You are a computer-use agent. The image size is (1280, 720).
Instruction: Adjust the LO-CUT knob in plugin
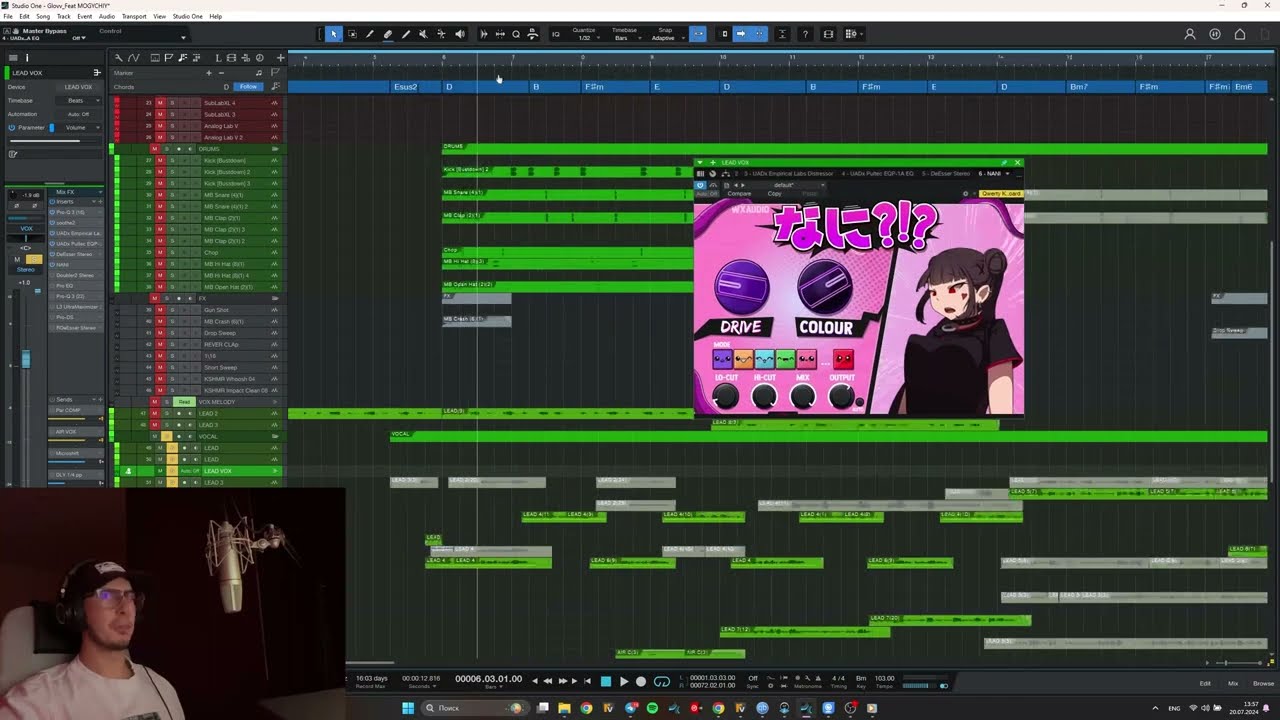point(726,396)
